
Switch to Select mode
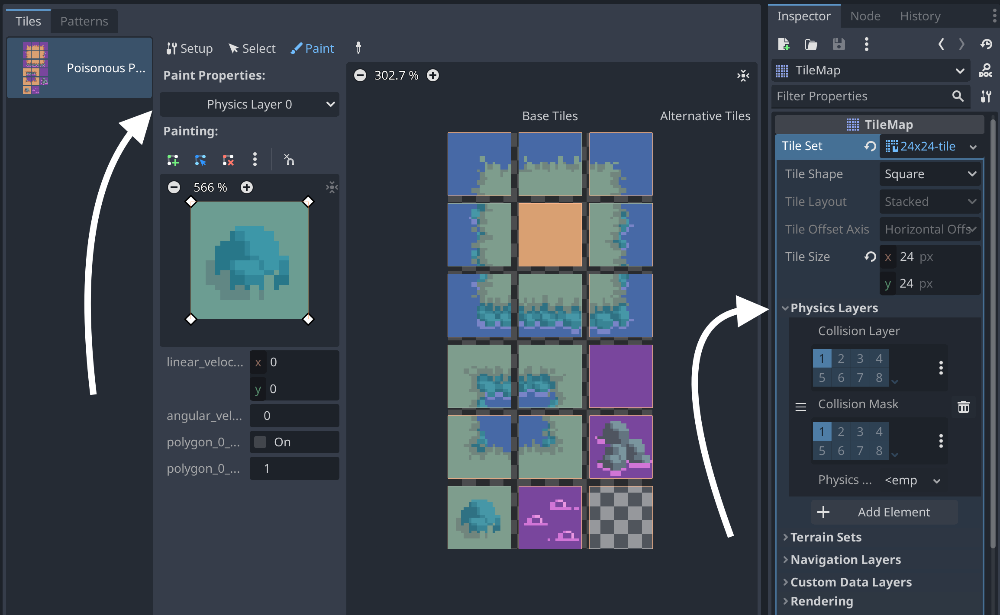[x=252, y=48]
